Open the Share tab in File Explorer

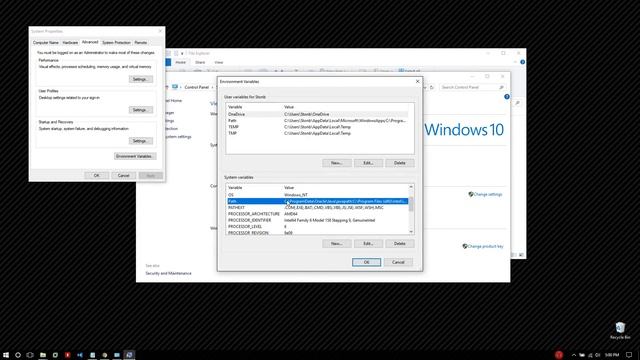tap(200, 62)
